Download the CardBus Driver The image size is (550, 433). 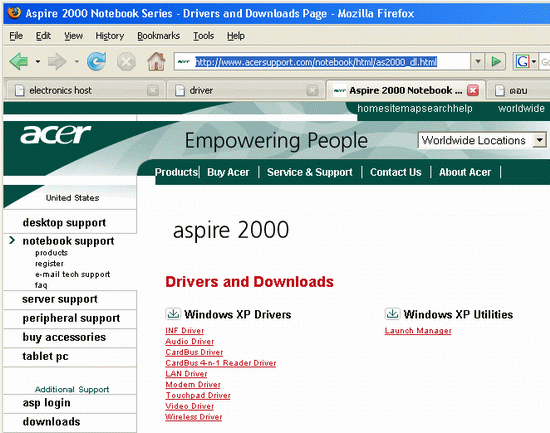[x=194, y=352]
